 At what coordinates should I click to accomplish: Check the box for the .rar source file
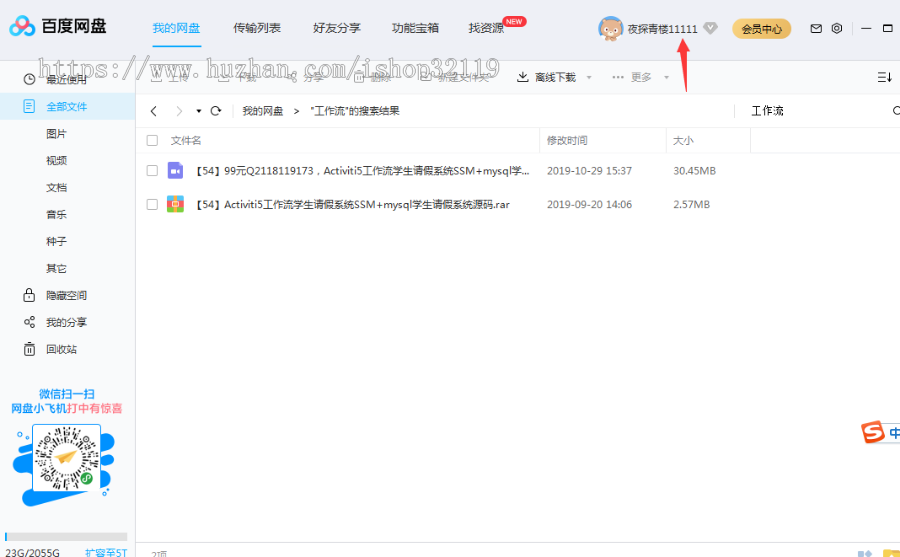pos(152,204)
